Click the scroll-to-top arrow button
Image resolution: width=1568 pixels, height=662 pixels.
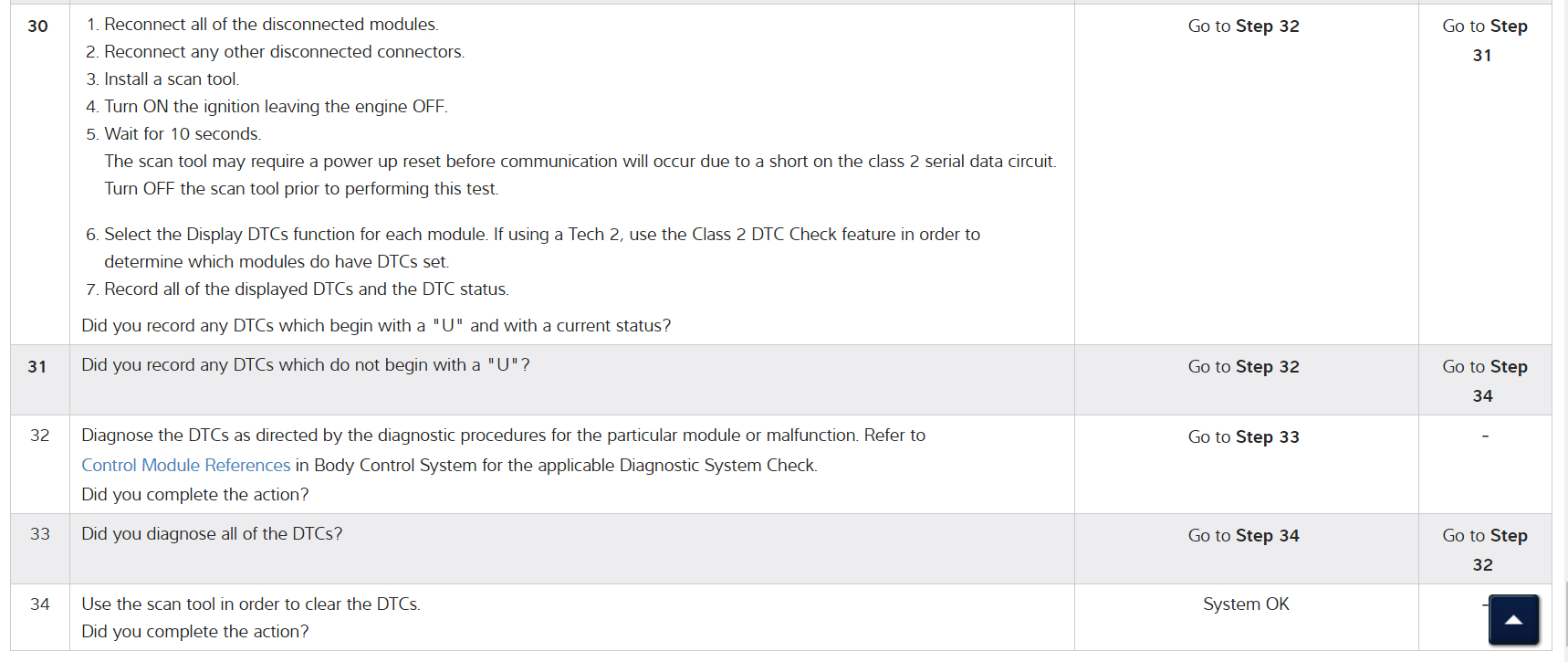click(1513, 620)
